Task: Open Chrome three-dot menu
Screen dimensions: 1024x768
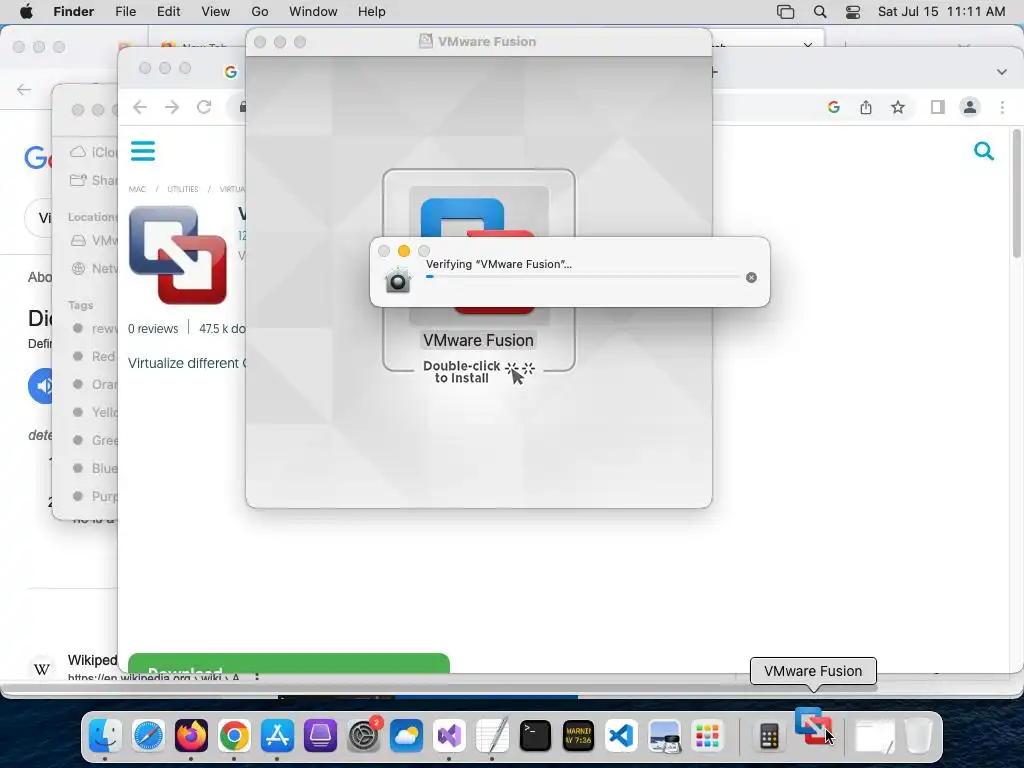Action: tap(1002, 107)
